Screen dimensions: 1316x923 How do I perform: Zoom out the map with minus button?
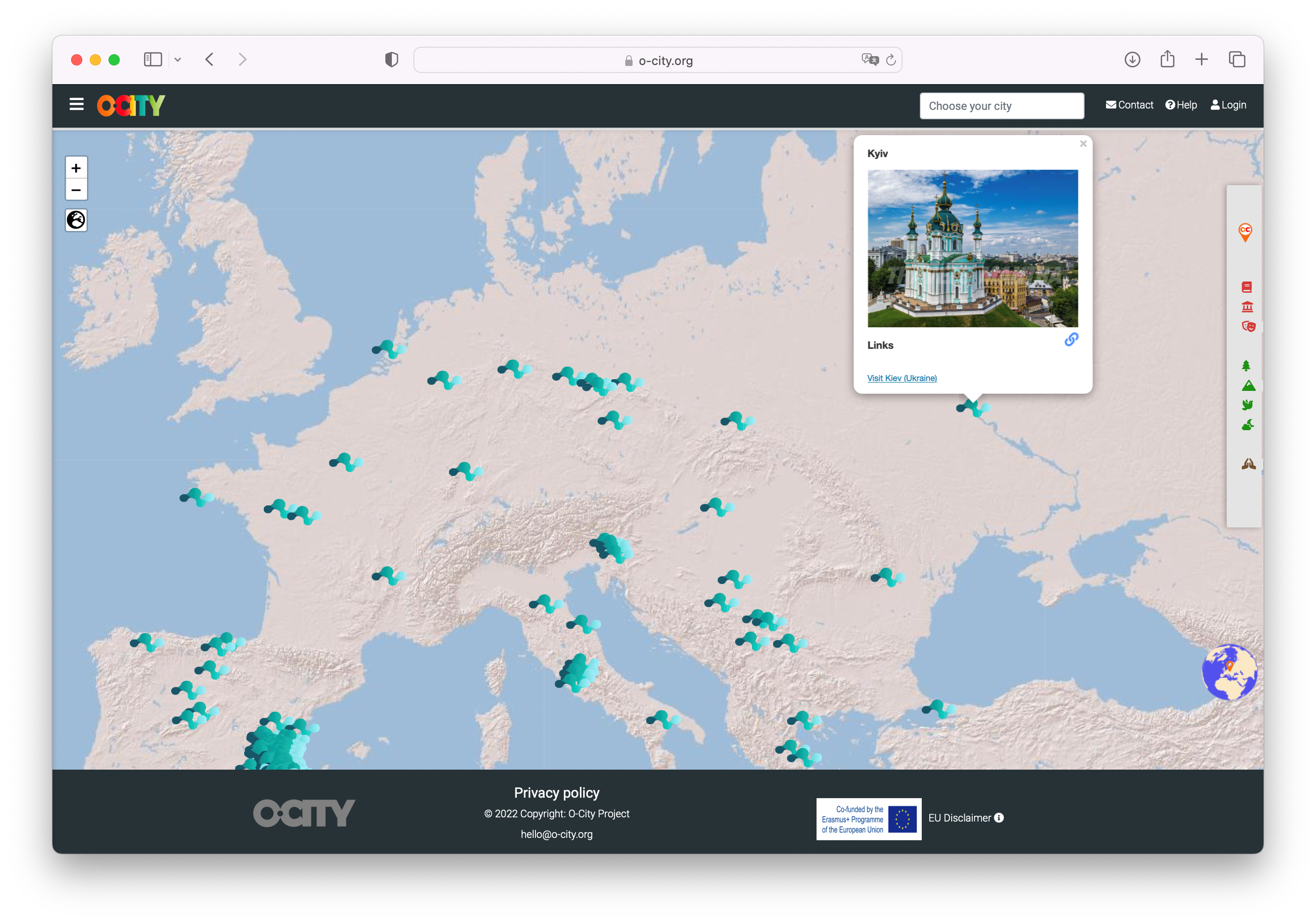coord(76,190)
